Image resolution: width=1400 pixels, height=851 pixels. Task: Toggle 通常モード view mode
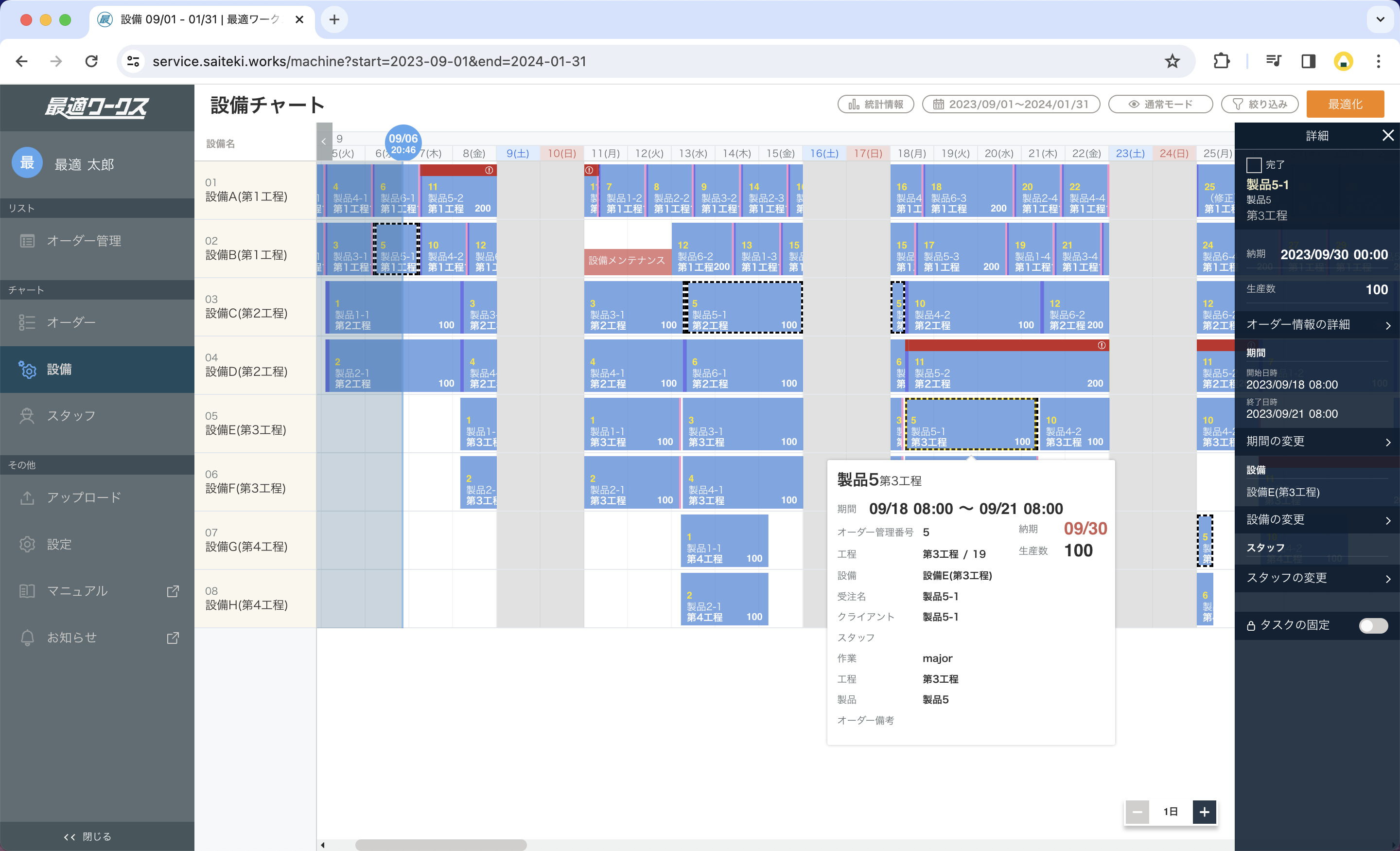[x=1160, y=104]
